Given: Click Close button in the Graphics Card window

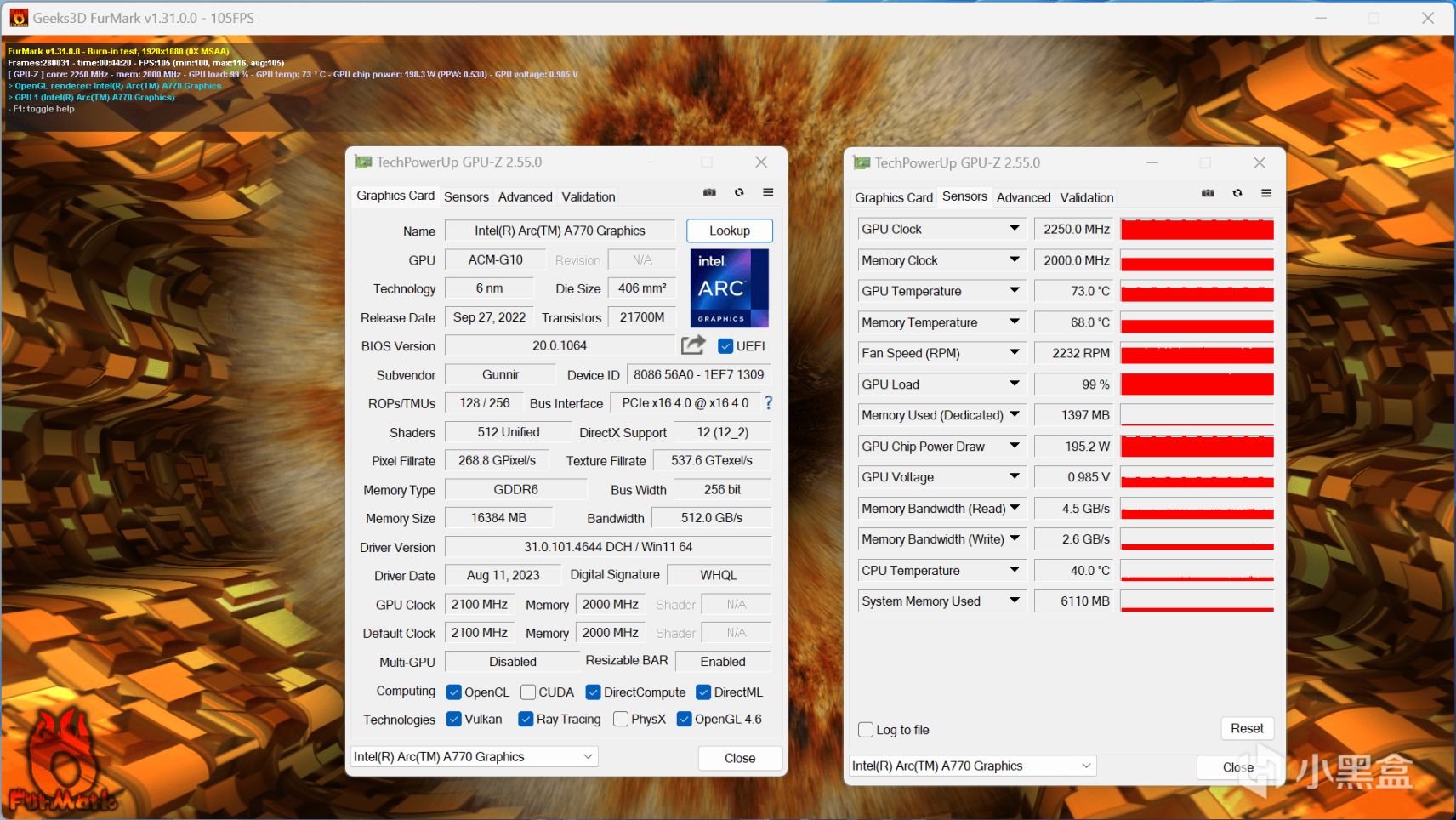Looking at the screenshot, I should coord(740,758).
